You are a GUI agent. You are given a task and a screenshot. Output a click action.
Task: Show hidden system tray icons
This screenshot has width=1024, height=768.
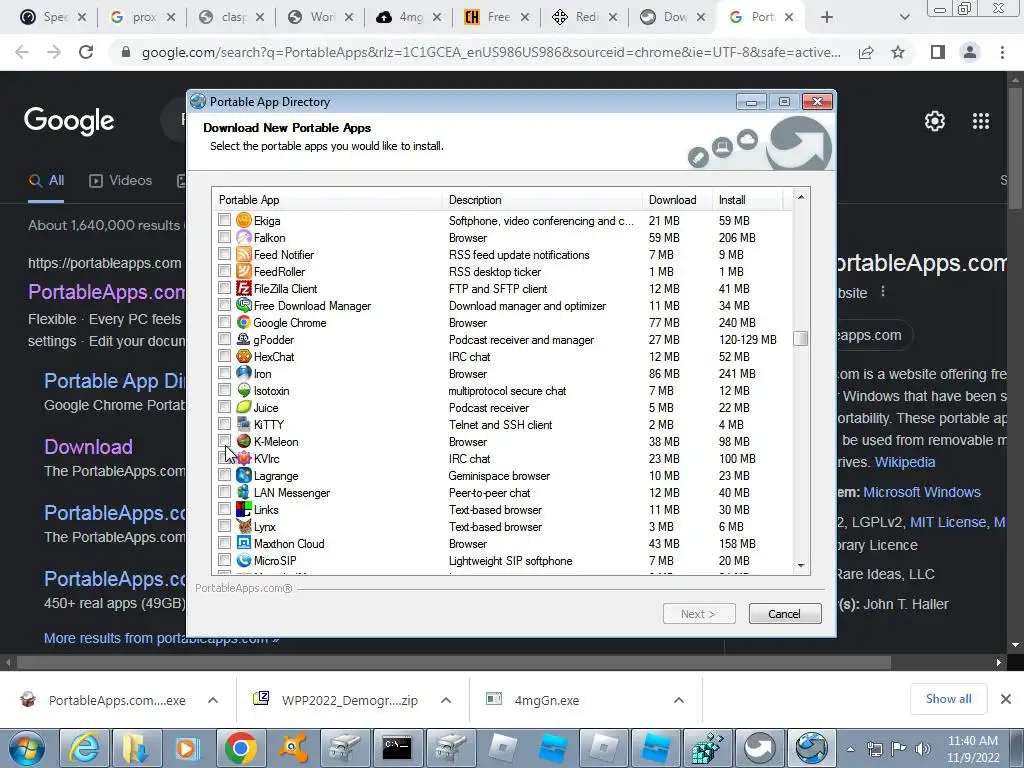coord(850,749)
